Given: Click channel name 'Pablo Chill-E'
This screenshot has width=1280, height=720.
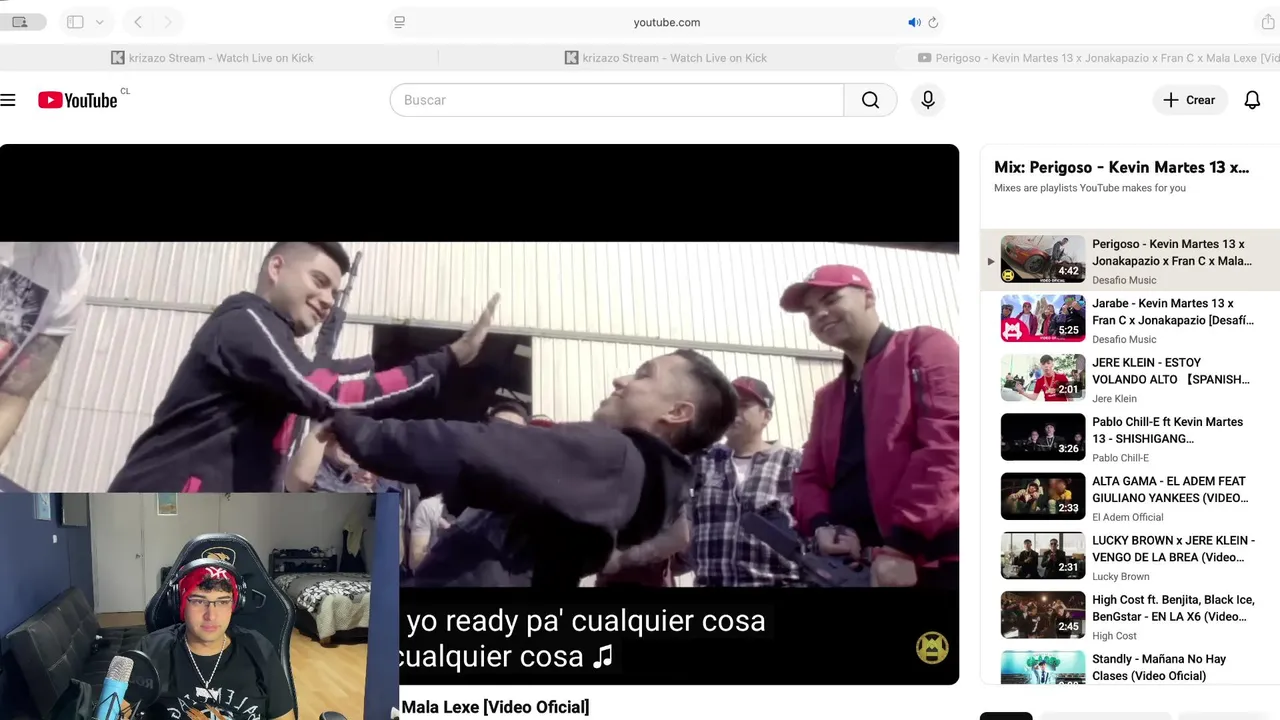Looking at the screenshot, I should (1120, 458).
